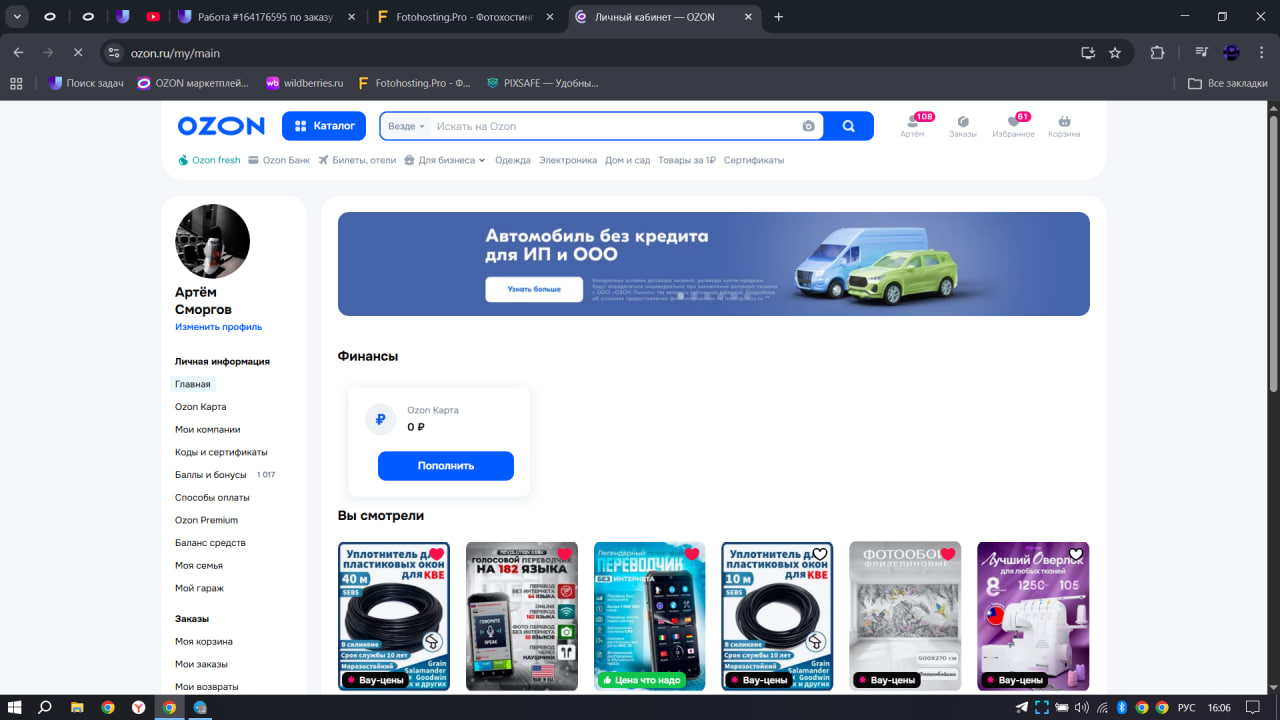The width and height of the screenshot is (1280, 720).
Task: Open the tab search dropdown arrow
Action: tap(18, 17)
